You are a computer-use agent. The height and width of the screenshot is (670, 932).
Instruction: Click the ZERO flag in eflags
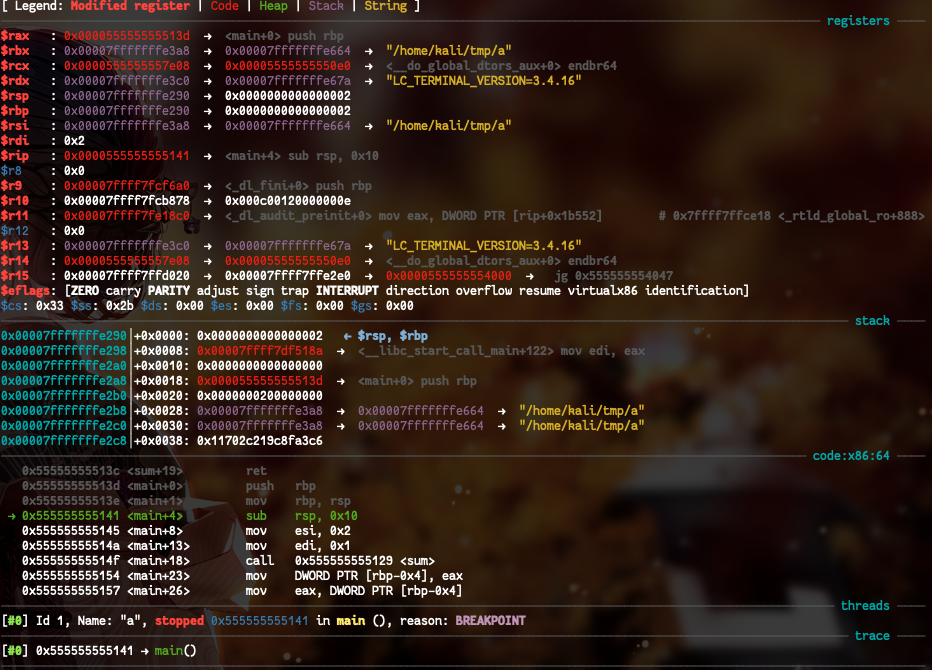[x=85, y=291]
